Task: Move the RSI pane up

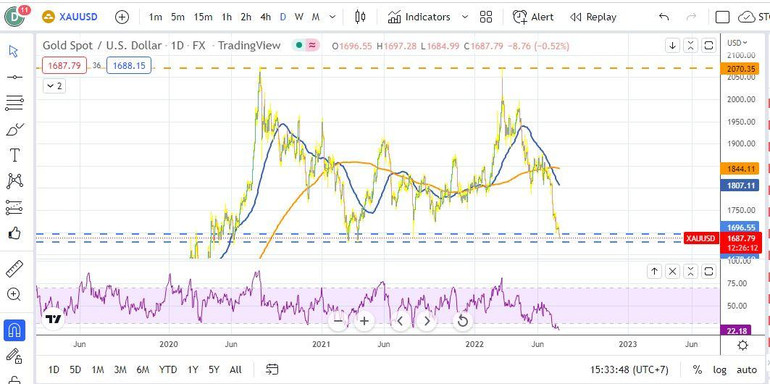Action: pos(654,271)
